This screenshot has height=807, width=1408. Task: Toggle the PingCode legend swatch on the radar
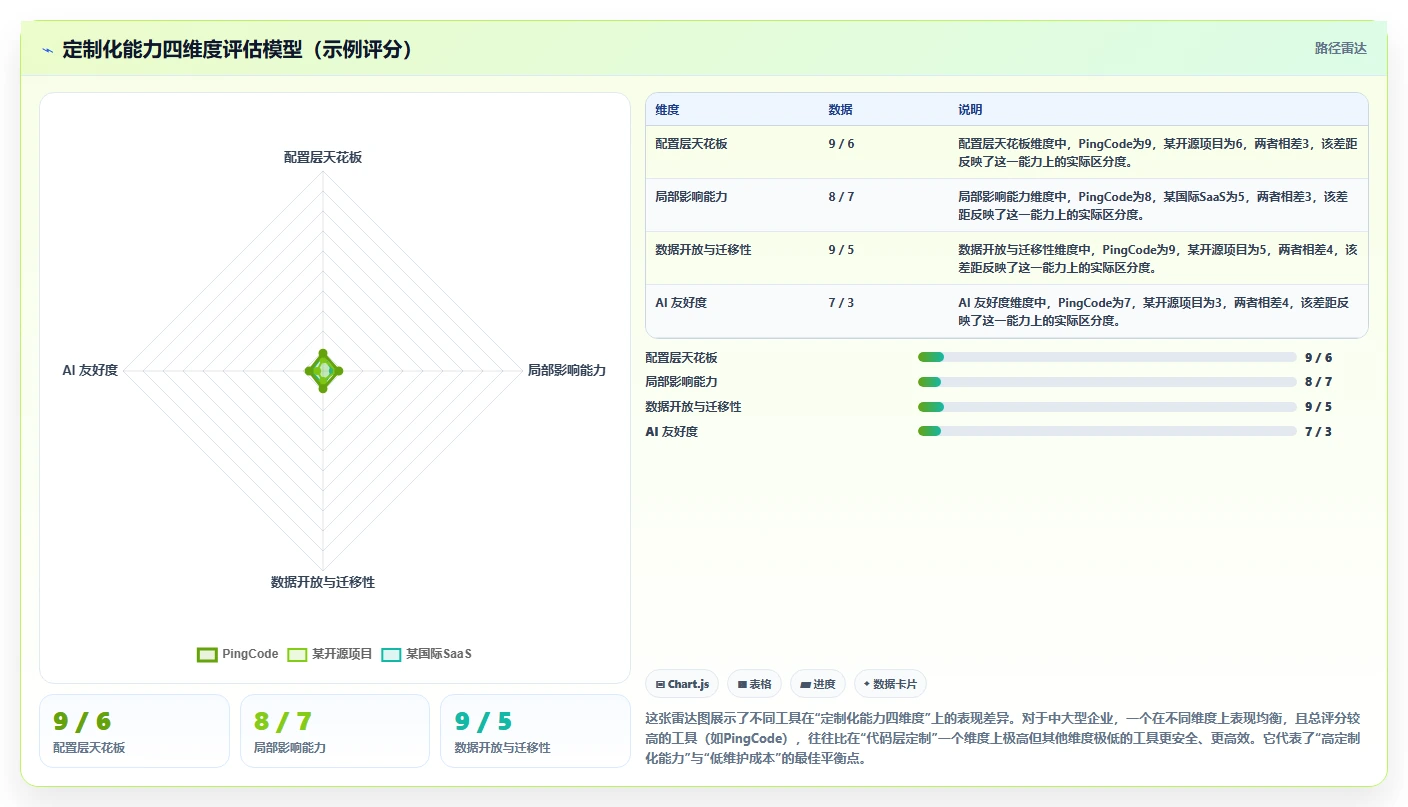click(x=207, y=655)
